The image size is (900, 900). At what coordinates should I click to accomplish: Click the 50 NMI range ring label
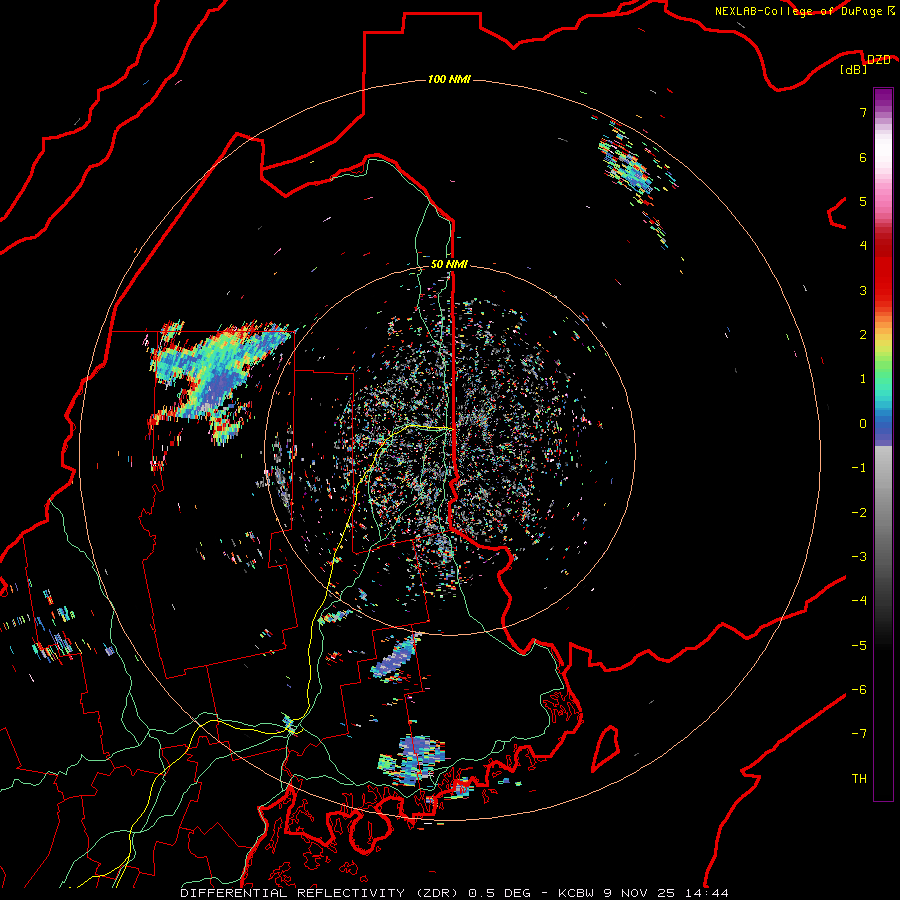pyautogui.click(x=449, y=264)
